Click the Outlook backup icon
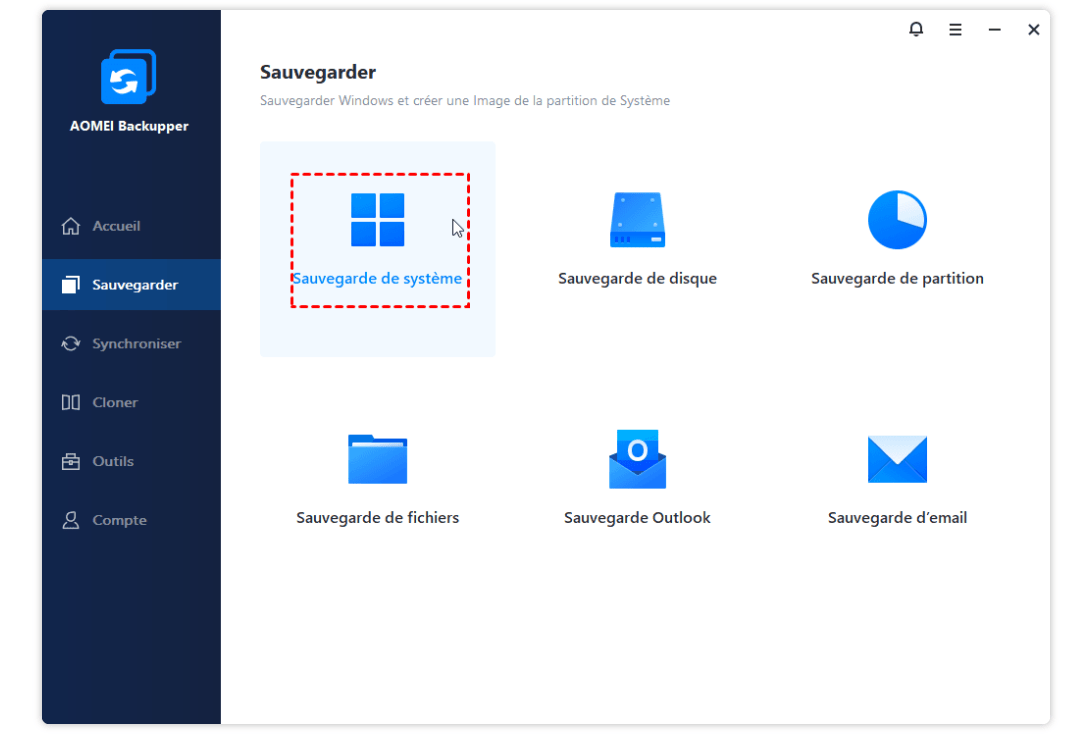 click(x=637, y=459)
